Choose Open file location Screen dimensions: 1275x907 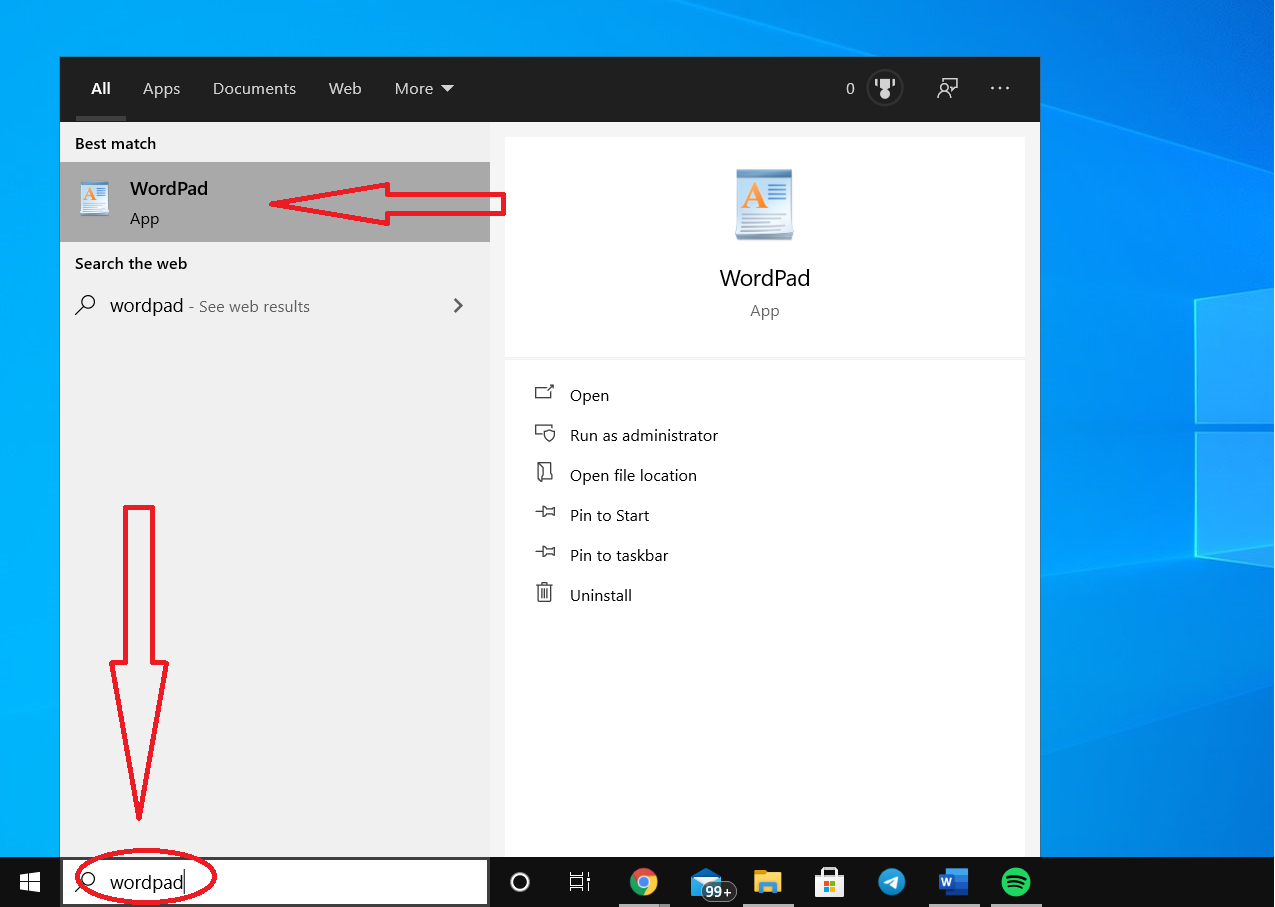[x=633, y=476]
